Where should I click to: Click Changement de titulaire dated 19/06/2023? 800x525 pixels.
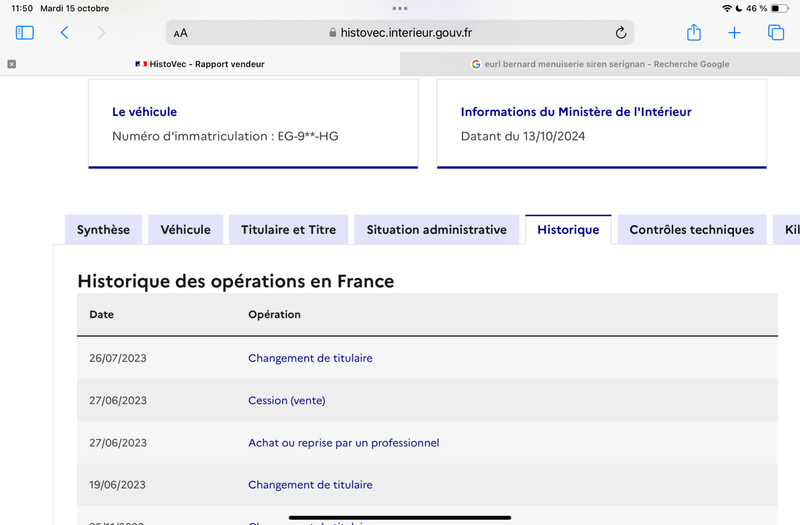(x=310, y=485)
